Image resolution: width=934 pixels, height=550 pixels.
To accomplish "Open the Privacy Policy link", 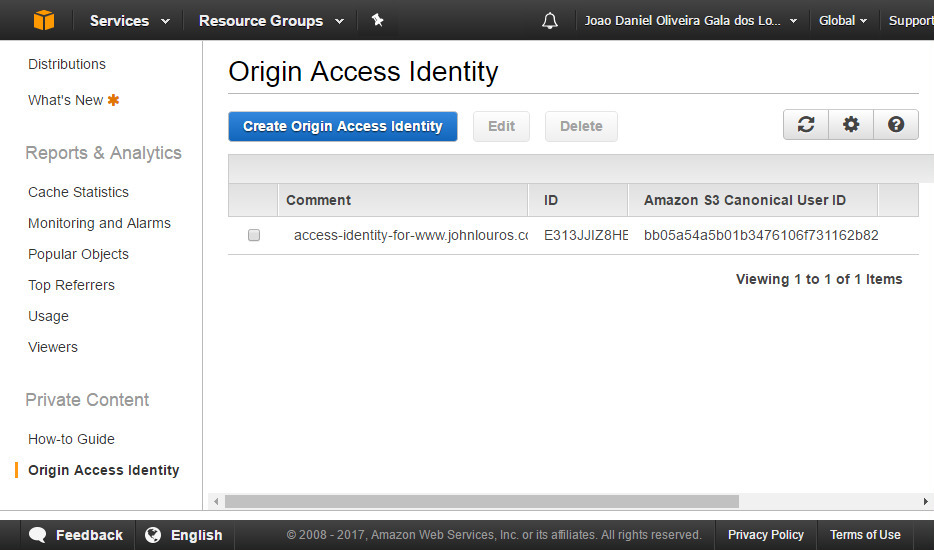I will click(x=765, y=535).
